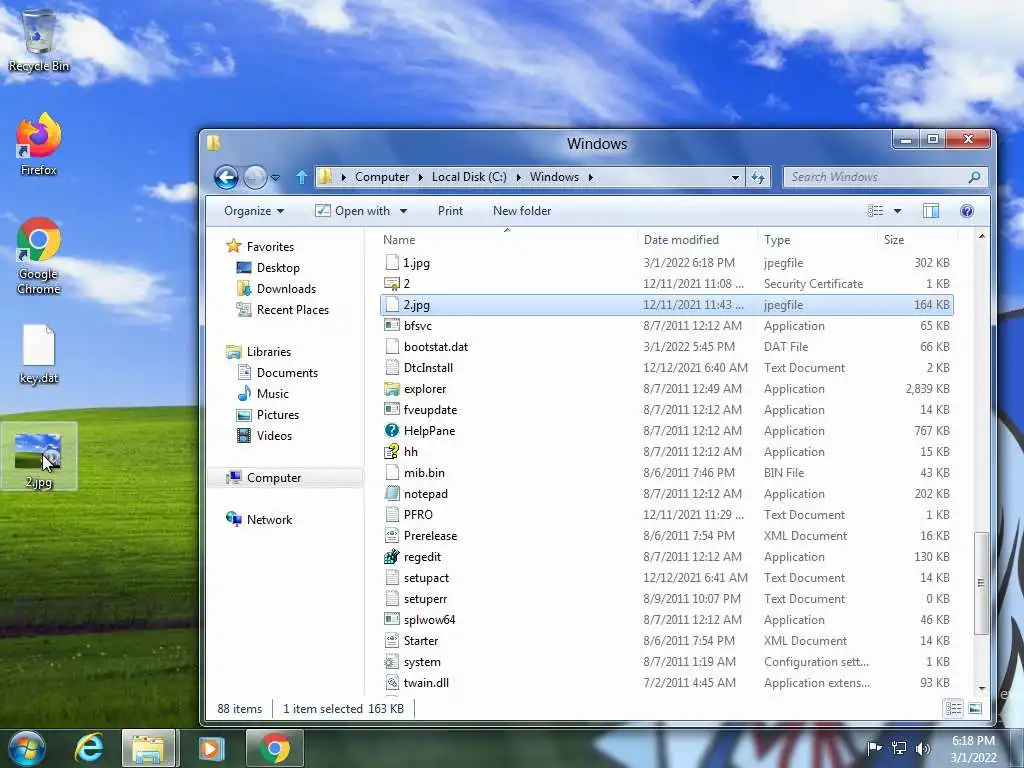Image resolution: width=1024 pixels, height=768 pixels.
Task: Click the Start button on taskbar
Action: coord(26,748)
